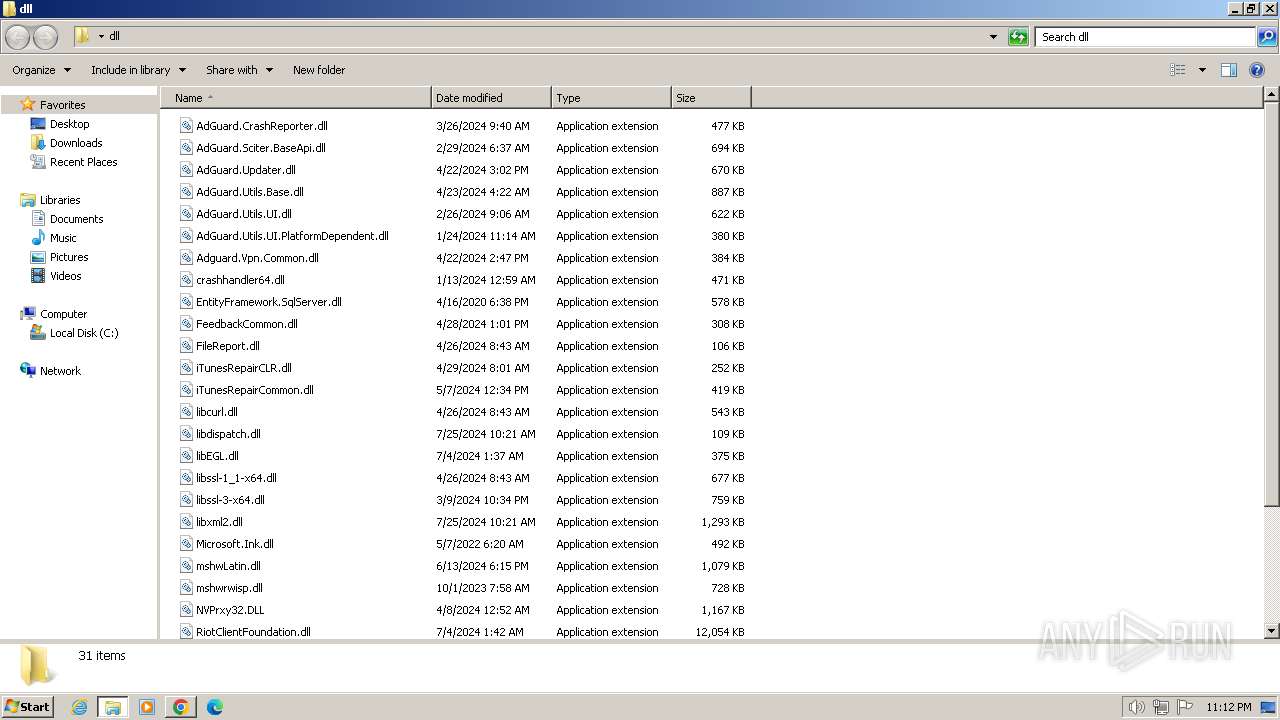This screenshot has width=1280, height=720.
Task: Select the libcurl.dll file icon
Action: [x=186, y=412]
